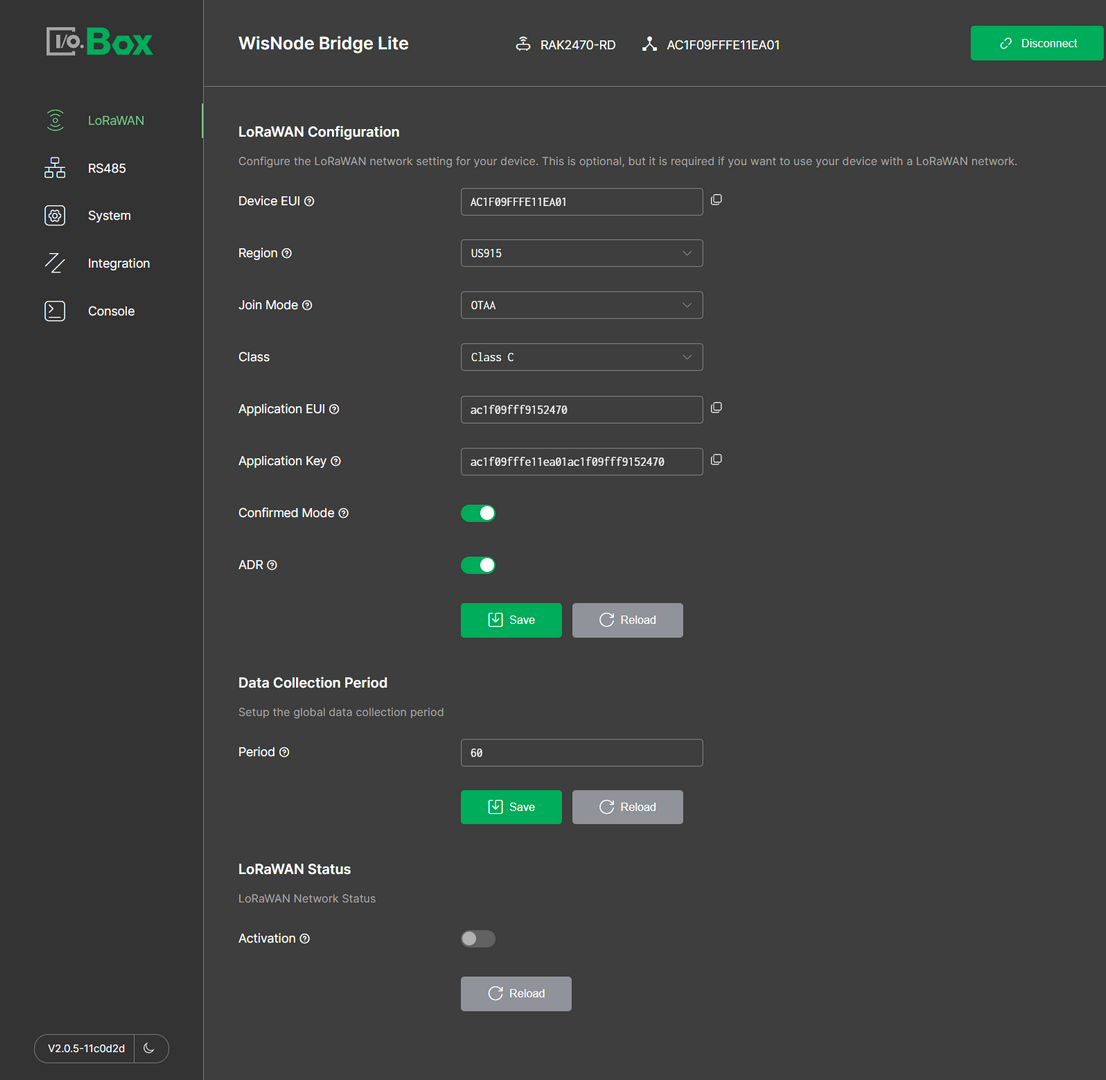Click the Class field label
This screenshot has height=1080, width=1106.
pos(254,357)
